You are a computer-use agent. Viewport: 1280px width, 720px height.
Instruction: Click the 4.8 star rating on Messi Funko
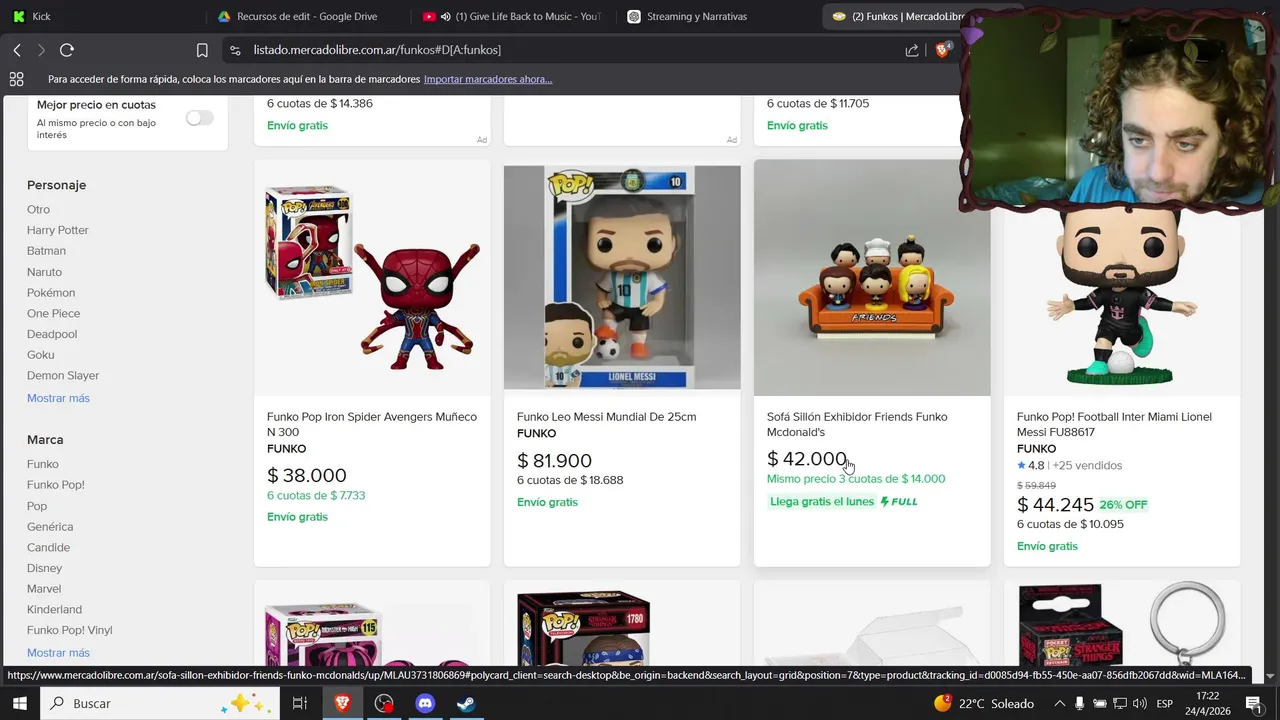click(1030, 465)
